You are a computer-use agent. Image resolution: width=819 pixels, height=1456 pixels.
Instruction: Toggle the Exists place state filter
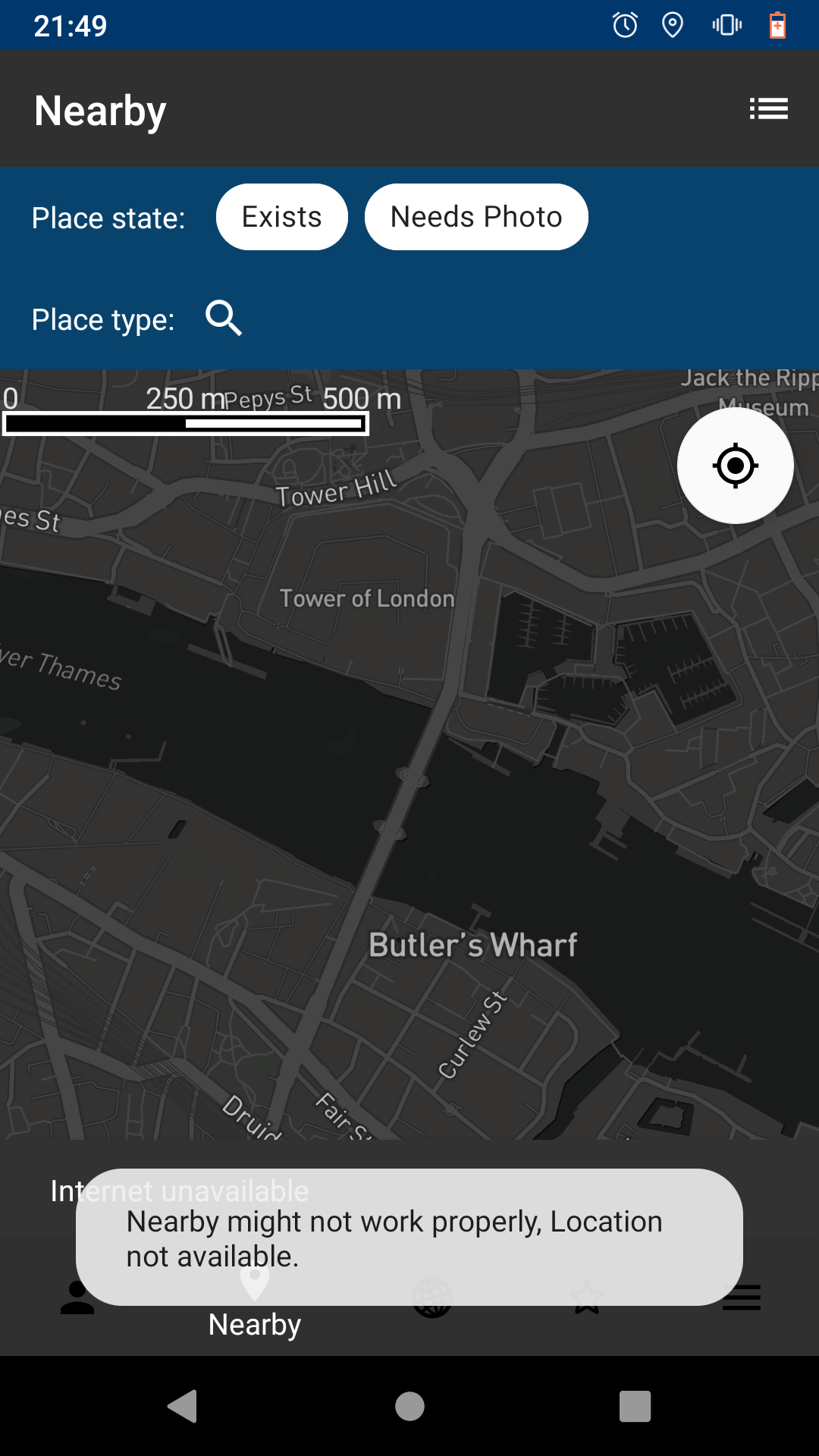pyautogui.click(x=281, y=216)
